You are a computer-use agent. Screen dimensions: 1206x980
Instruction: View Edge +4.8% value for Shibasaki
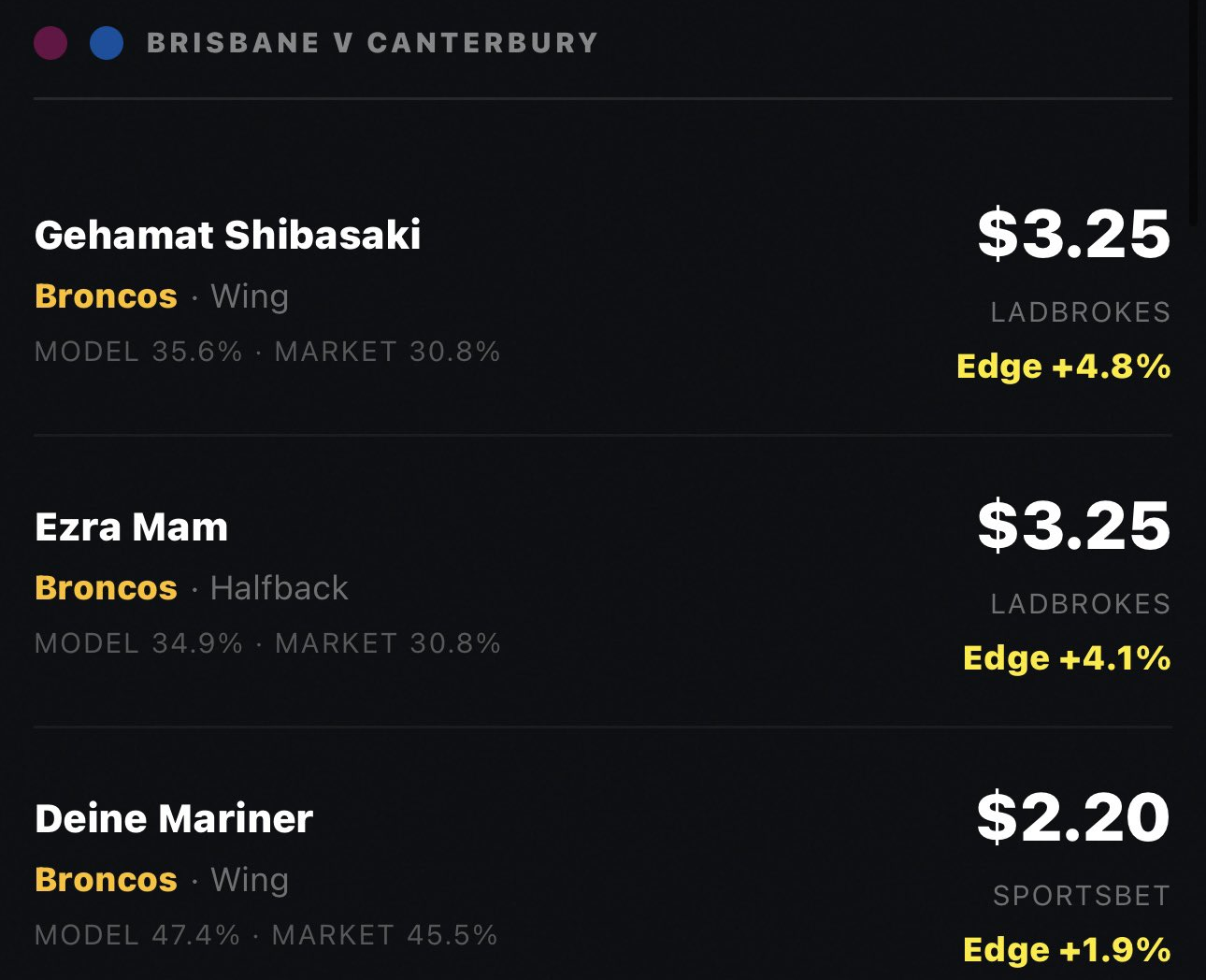[x=1064, y=366]
